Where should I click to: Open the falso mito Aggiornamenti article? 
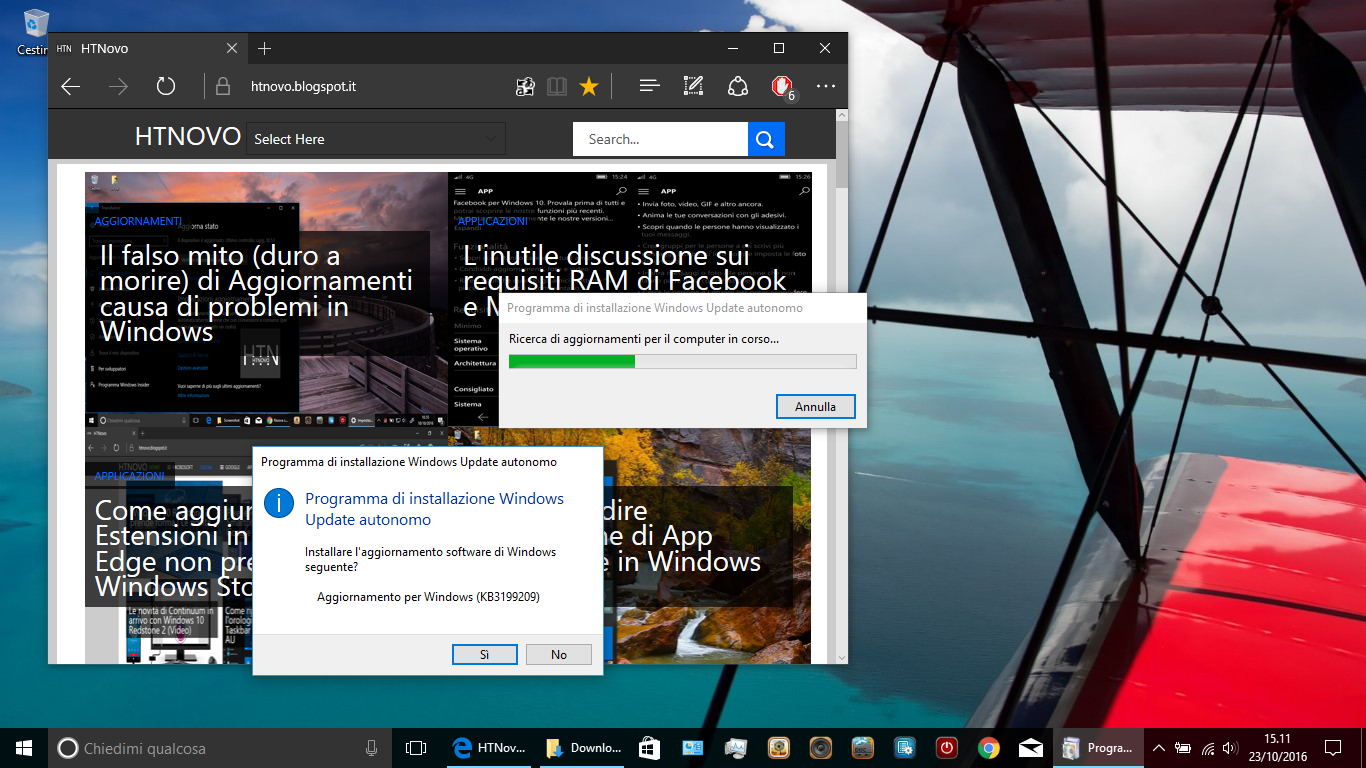point(256,294)
